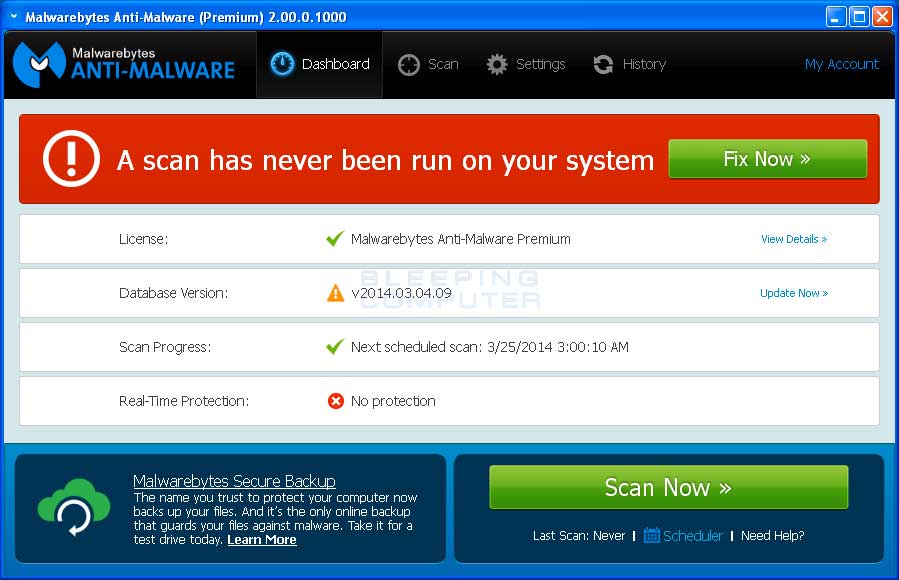This screenshot has width=899, height=580.
Task: Click the Settings gear icon
Action: [x=497, y=64]
